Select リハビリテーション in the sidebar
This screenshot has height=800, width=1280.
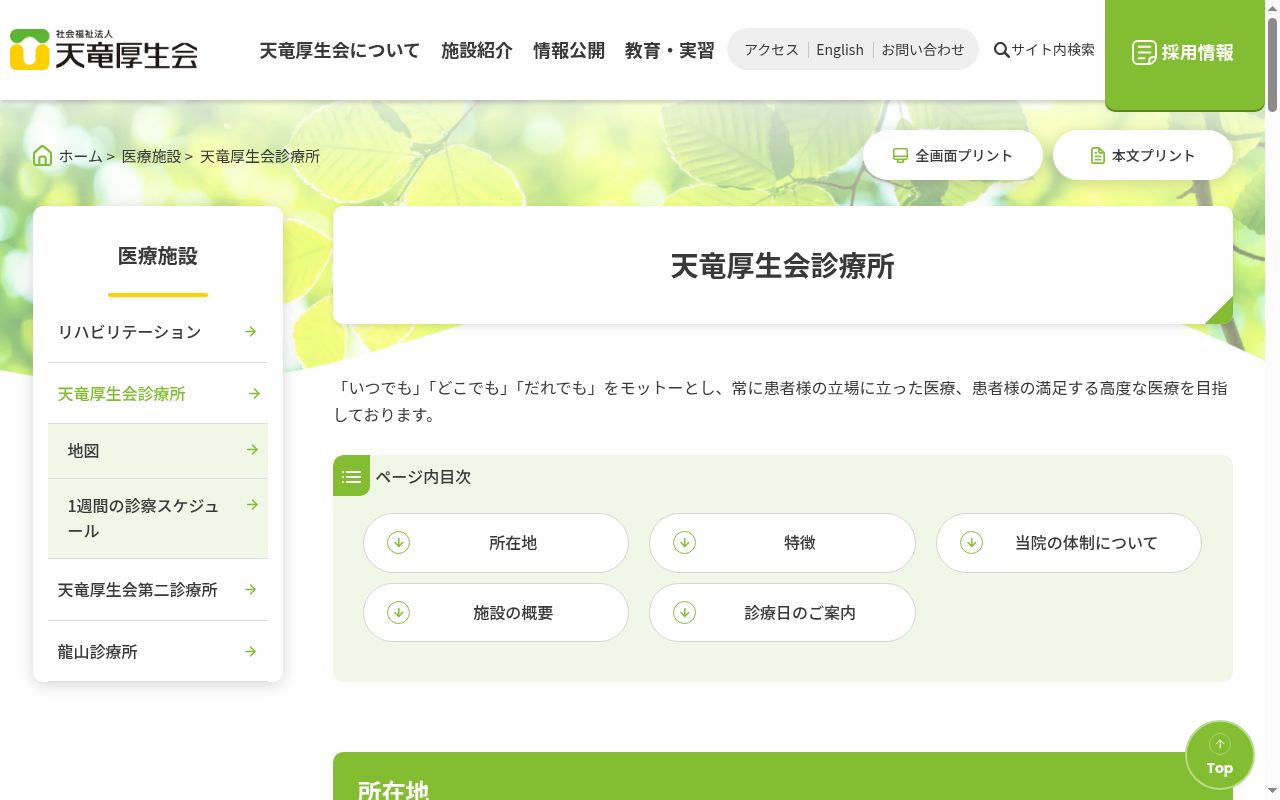point(158,332)
